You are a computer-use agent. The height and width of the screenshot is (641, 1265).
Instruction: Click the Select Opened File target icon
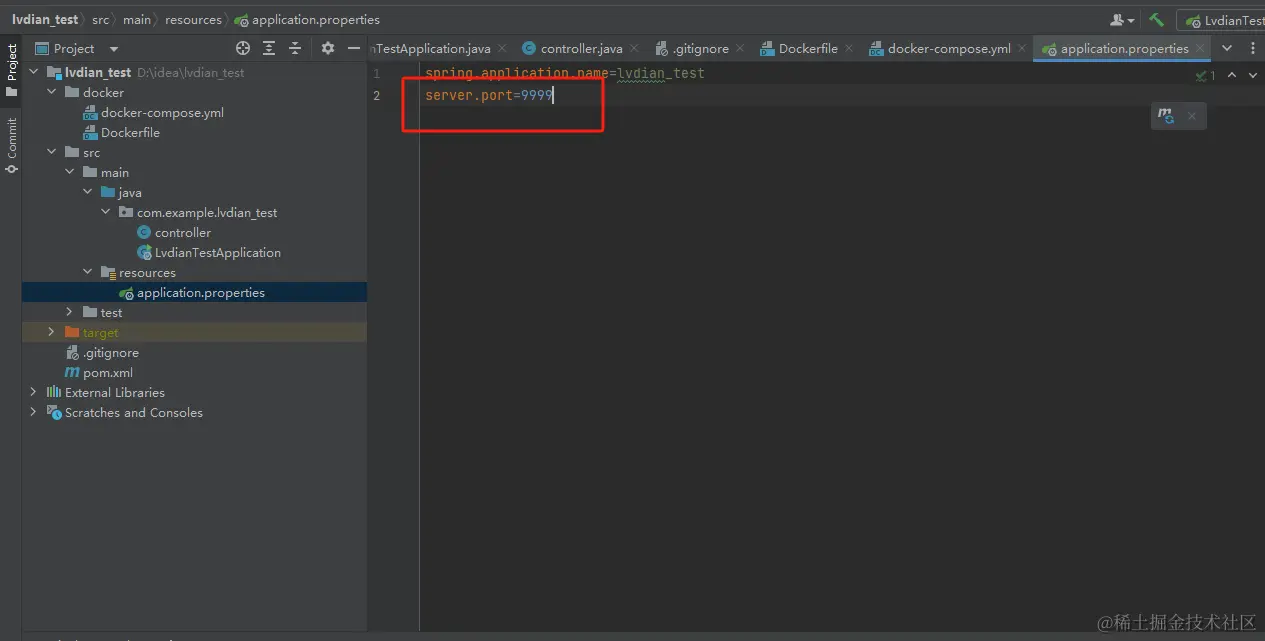click(x=243, y=48)
